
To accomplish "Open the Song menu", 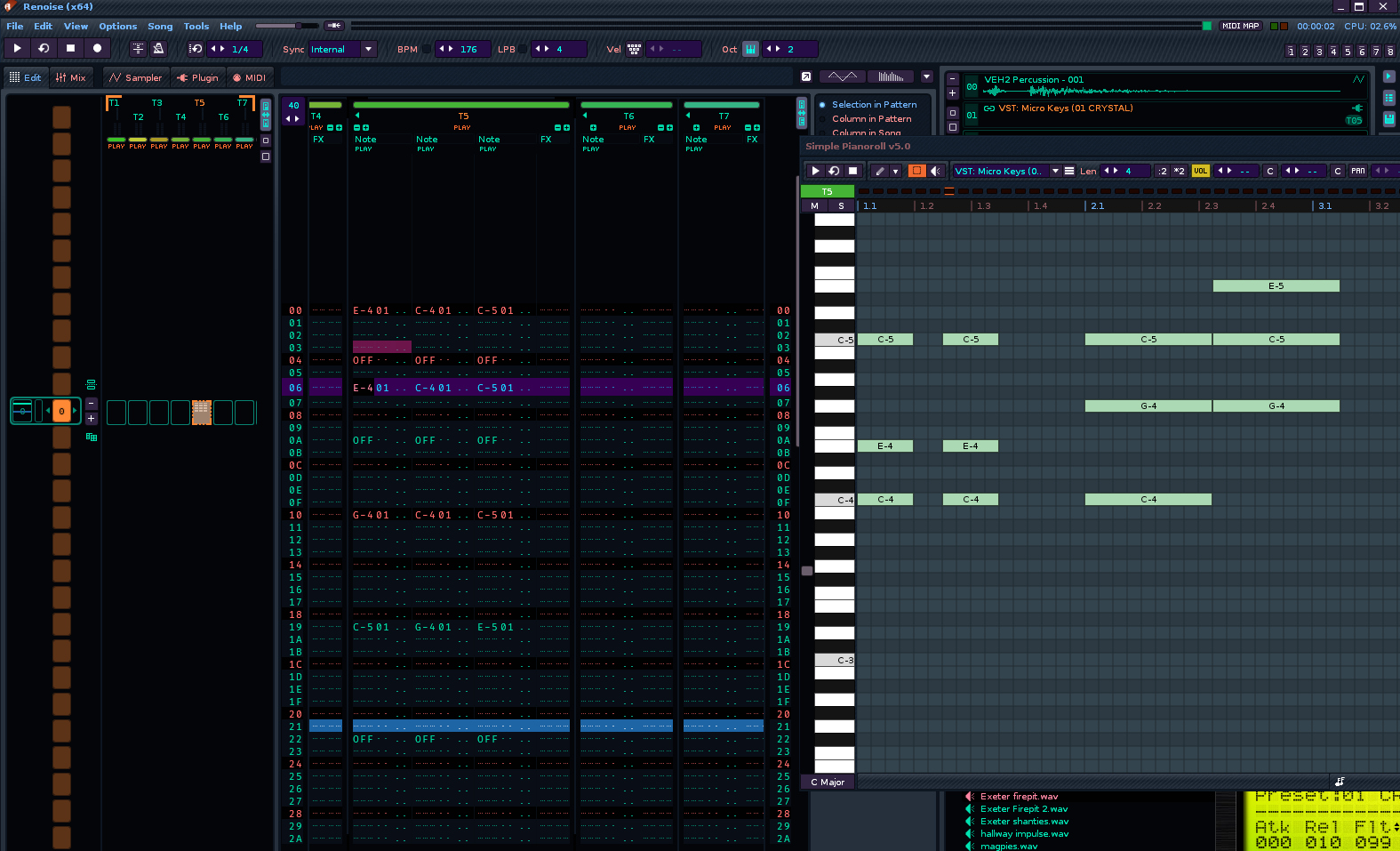I will pos(160,27).
